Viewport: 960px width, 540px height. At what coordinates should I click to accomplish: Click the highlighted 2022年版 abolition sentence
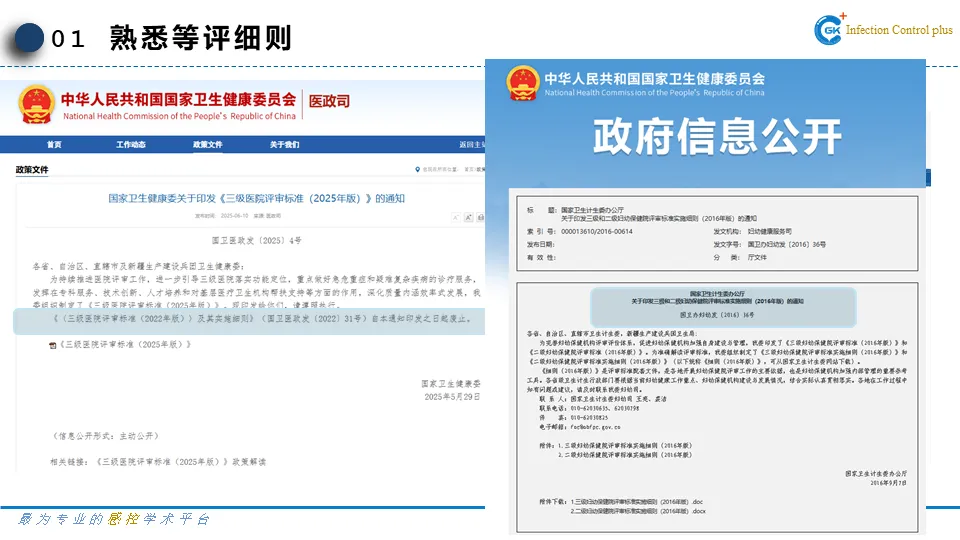(x=249, y=321)
